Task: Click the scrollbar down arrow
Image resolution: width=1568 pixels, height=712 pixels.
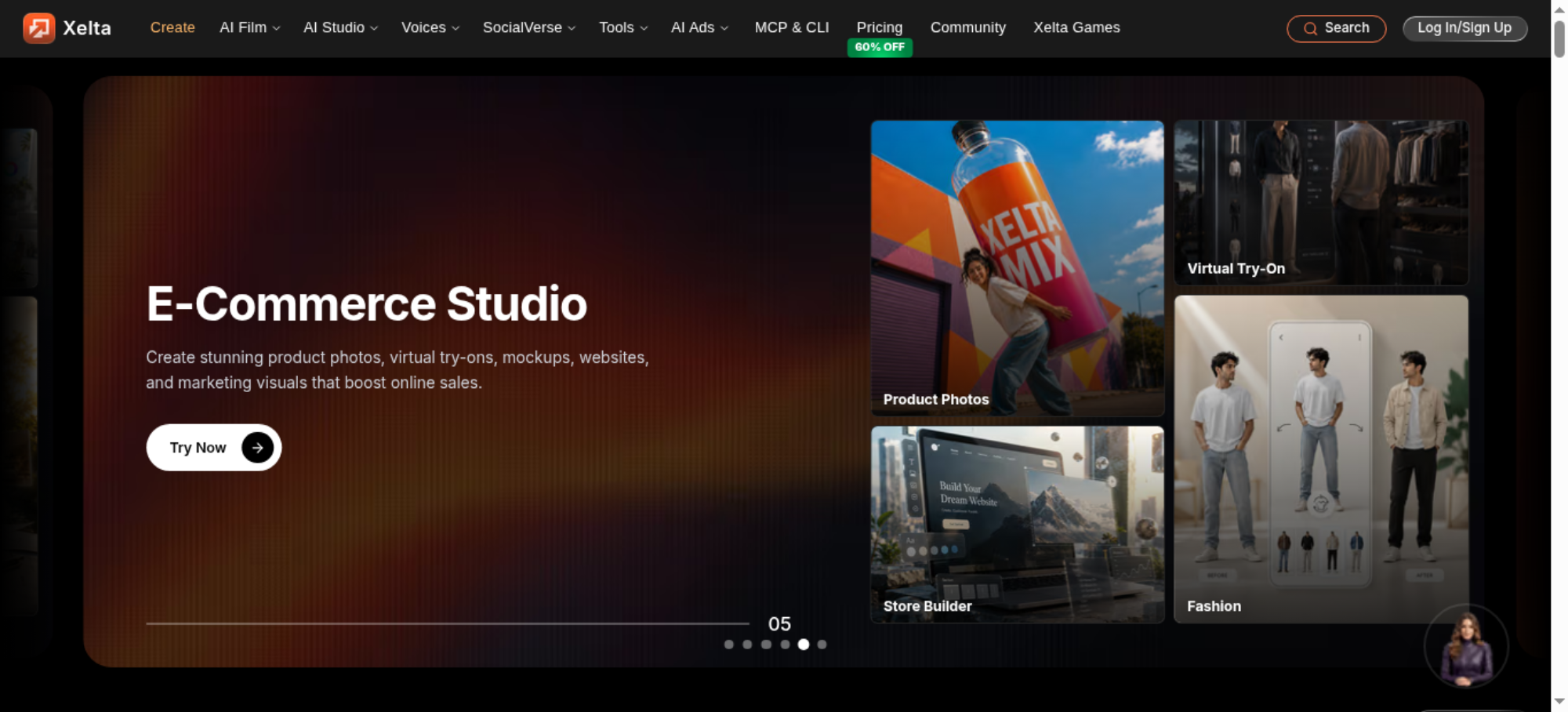Action: (1559, 702)
